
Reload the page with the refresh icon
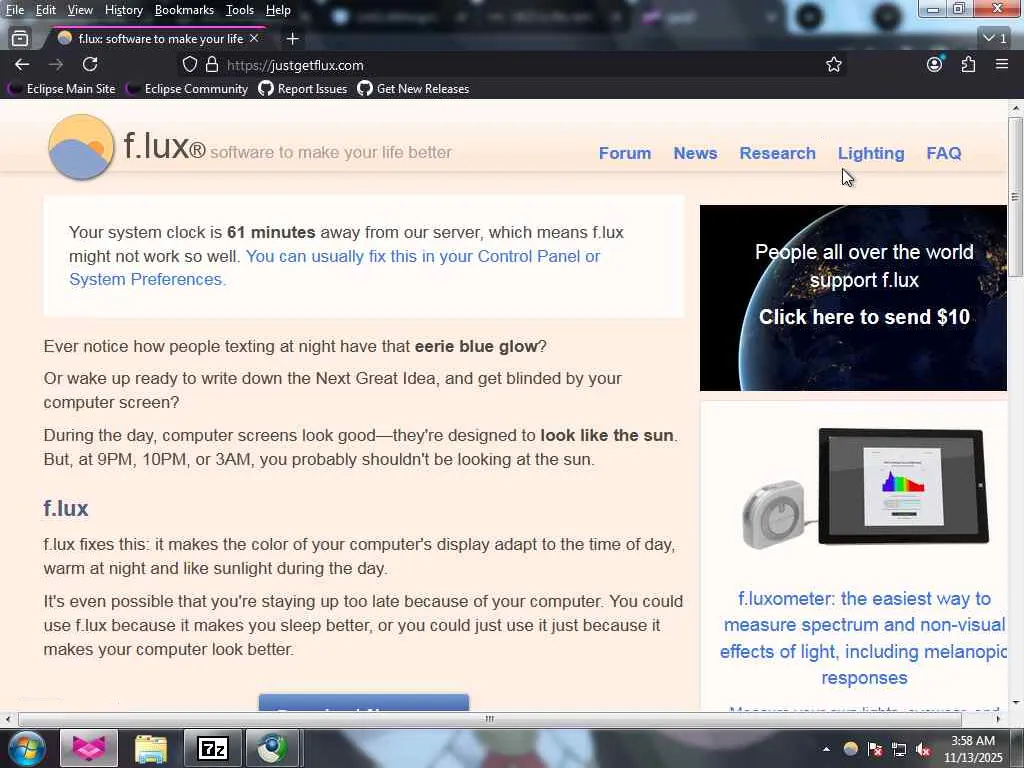pyautogui.click(x=90, y=65)
